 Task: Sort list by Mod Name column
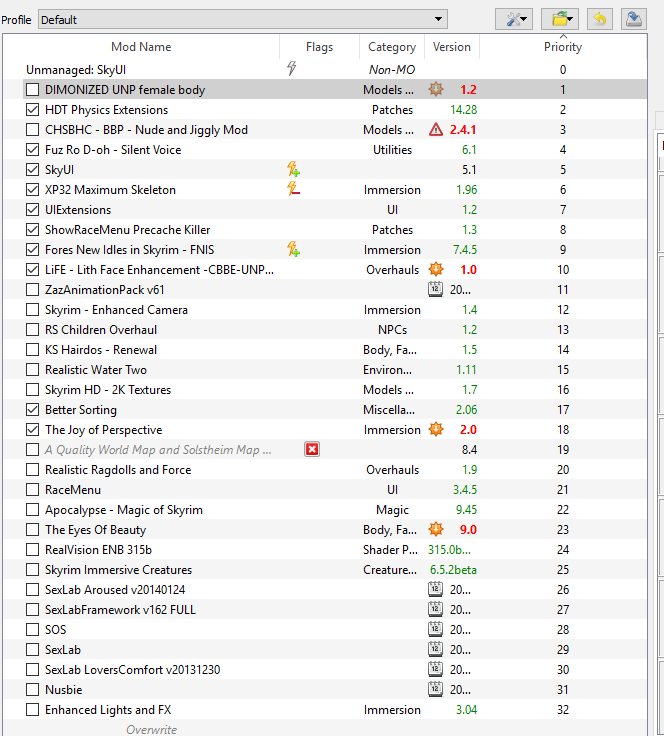[141, 46]
